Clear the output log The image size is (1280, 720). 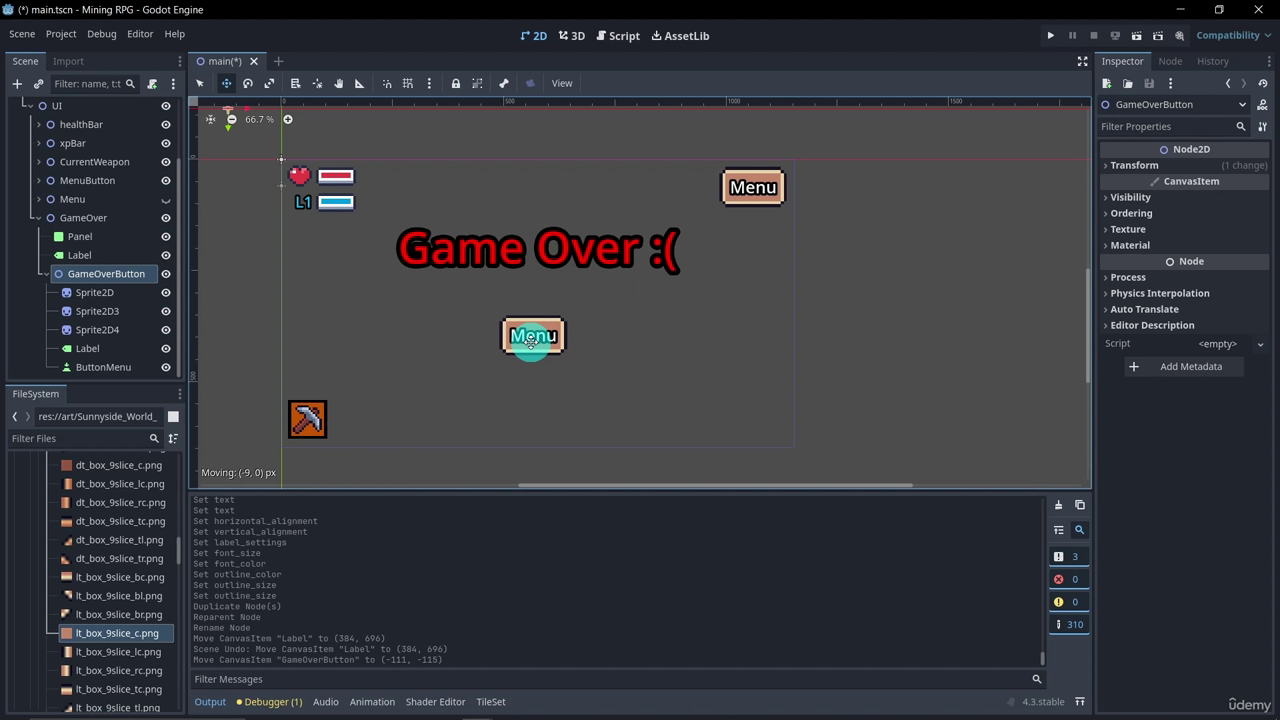click(x=1058, y=505)
